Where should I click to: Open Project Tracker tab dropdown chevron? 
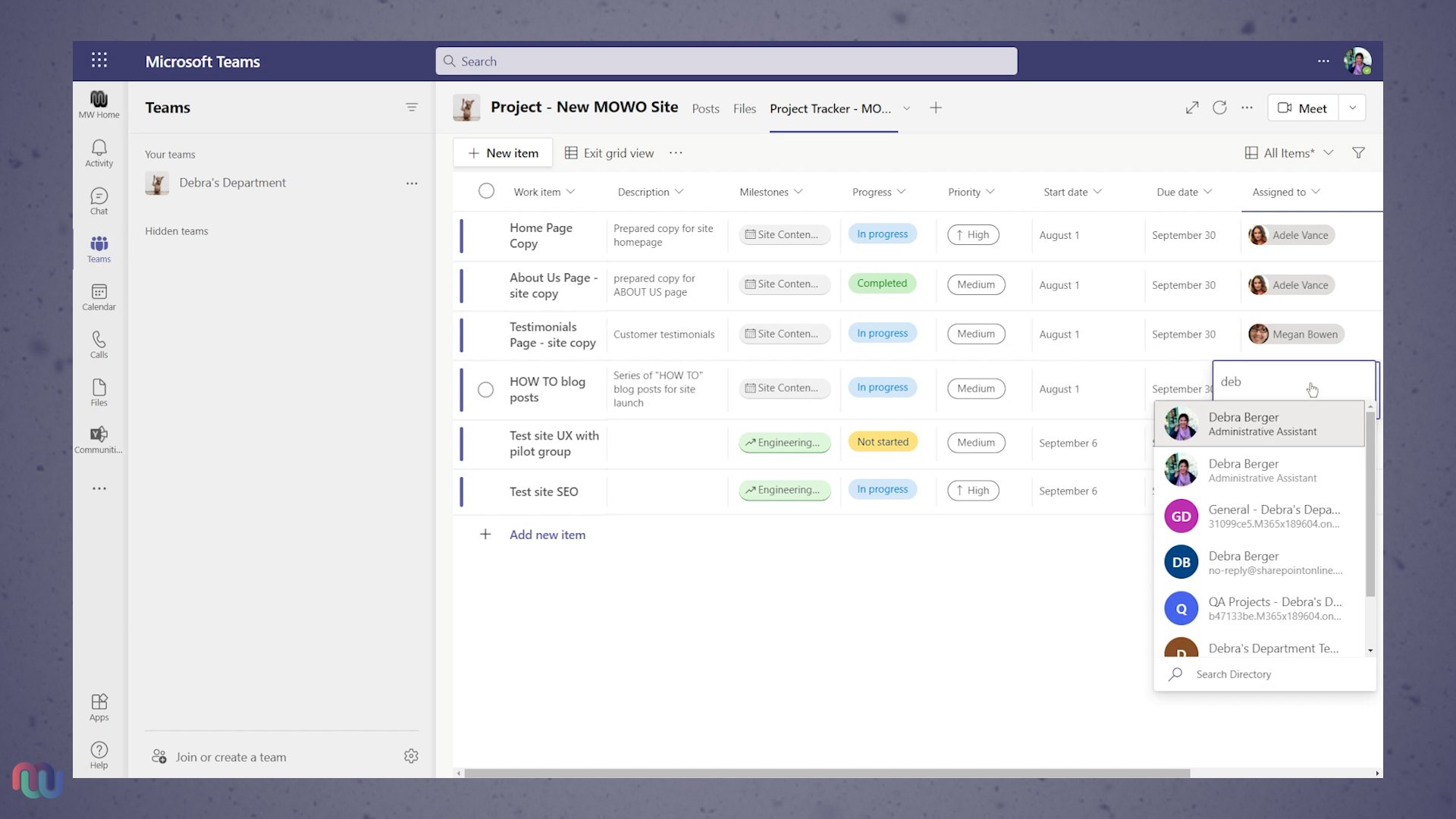pos(906,108)
